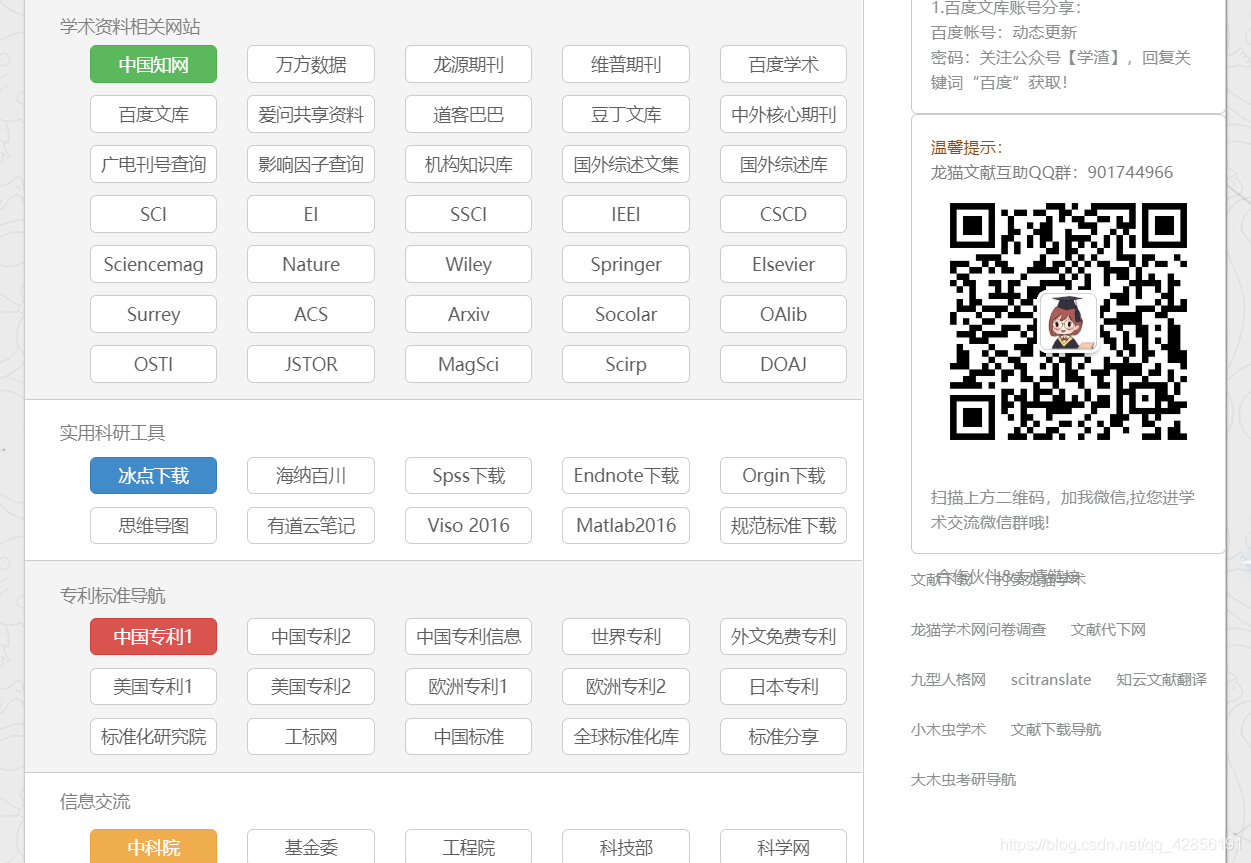1251x863 pixels.
Task: Click Spss下载 button
Action: coord(468,475)
